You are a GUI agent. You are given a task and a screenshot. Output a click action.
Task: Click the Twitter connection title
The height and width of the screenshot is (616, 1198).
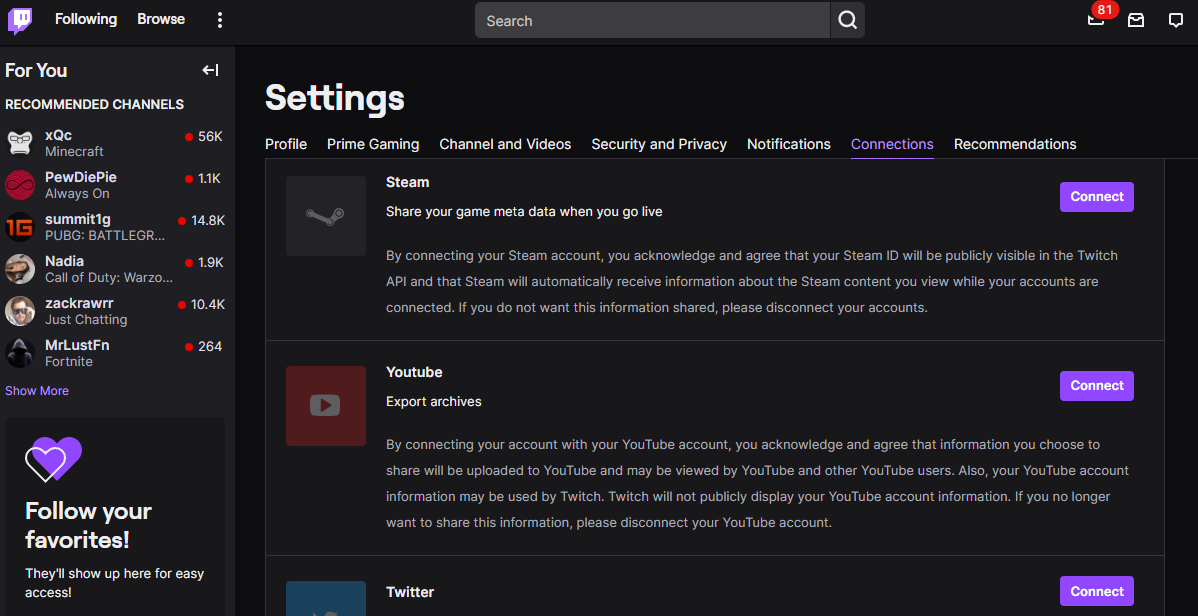pos(410,592)
